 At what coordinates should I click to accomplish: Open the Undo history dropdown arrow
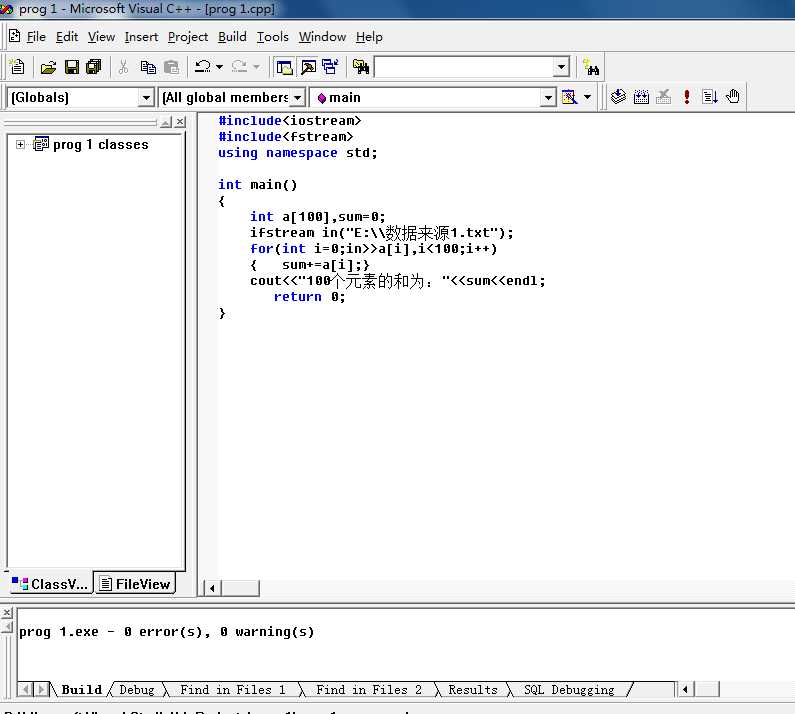click(220, 67)
